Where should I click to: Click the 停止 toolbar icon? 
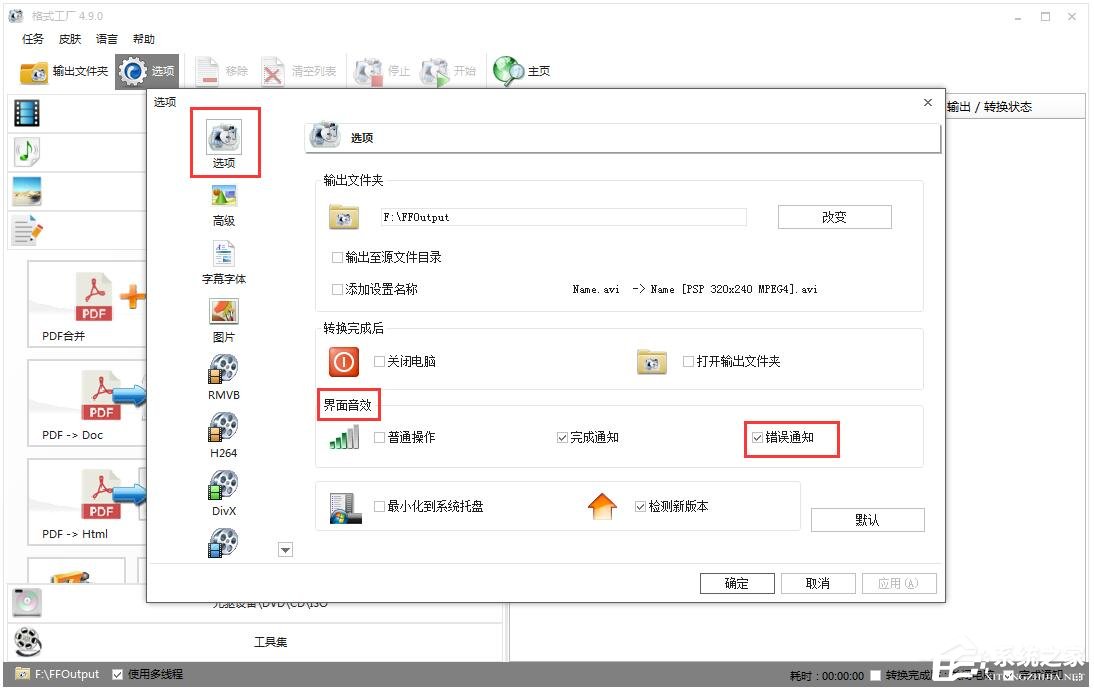[368, 71]
